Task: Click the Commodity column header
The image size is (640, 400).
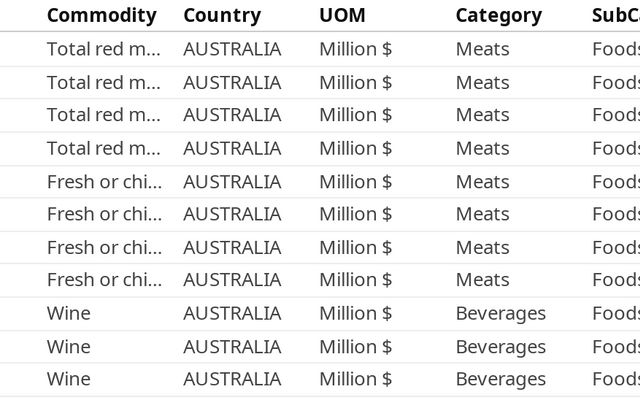Action: click(x=102, y=16)
